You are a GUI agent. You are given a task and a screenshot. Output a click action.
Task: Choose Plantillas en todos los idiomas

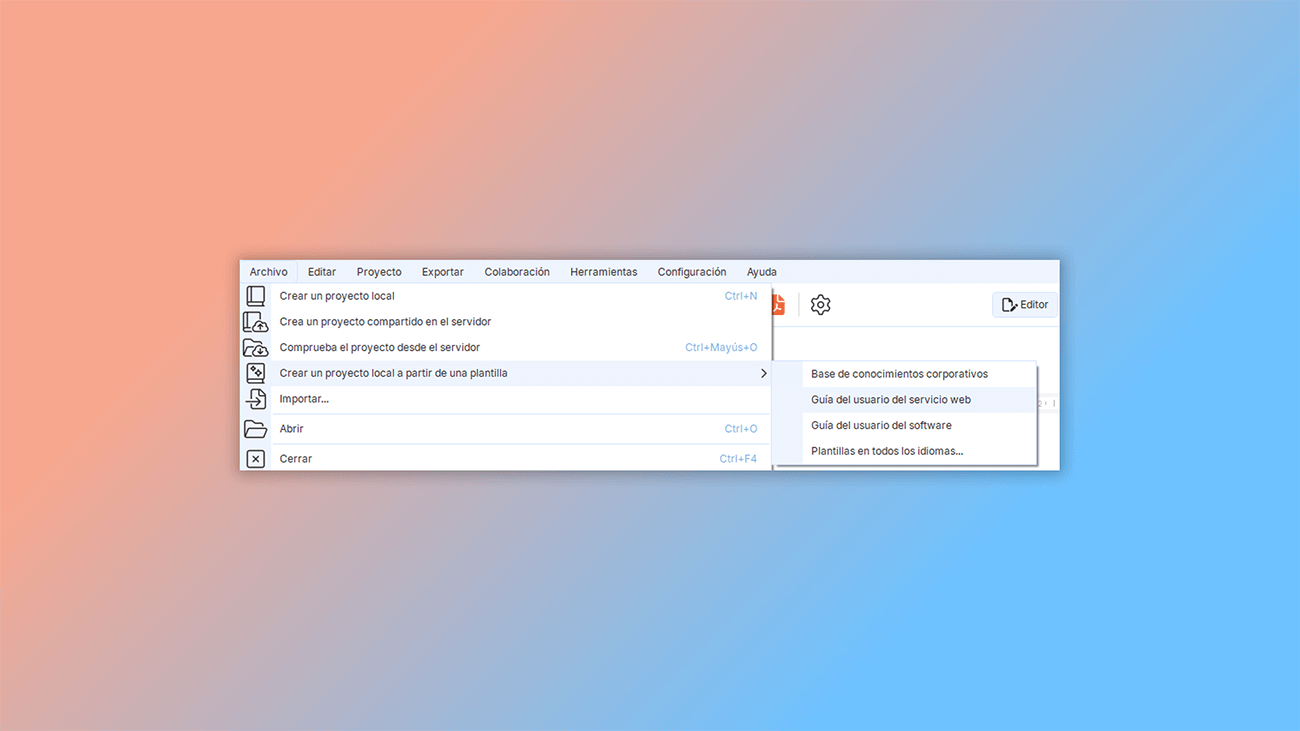888,450
